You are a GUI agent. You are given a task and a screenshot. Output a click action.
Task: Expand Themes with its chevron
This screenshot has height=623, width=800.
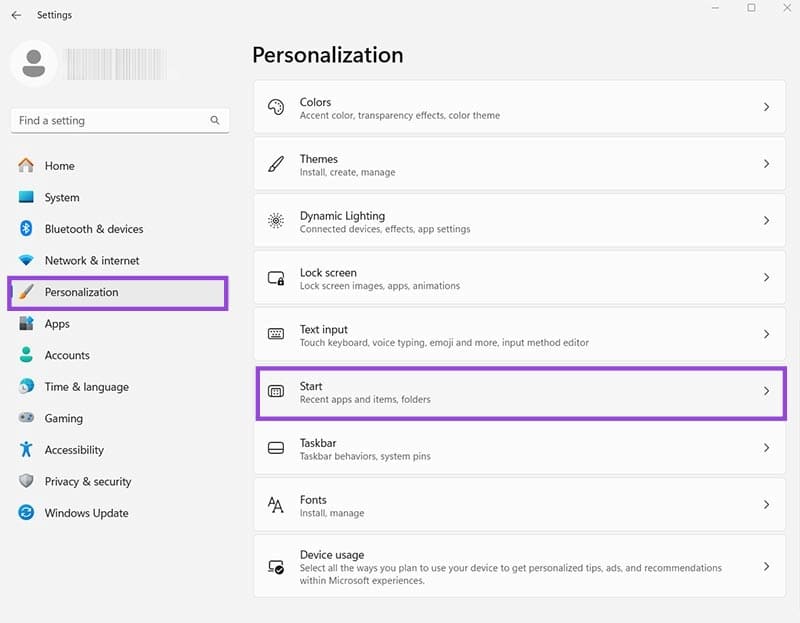[766, 164]
